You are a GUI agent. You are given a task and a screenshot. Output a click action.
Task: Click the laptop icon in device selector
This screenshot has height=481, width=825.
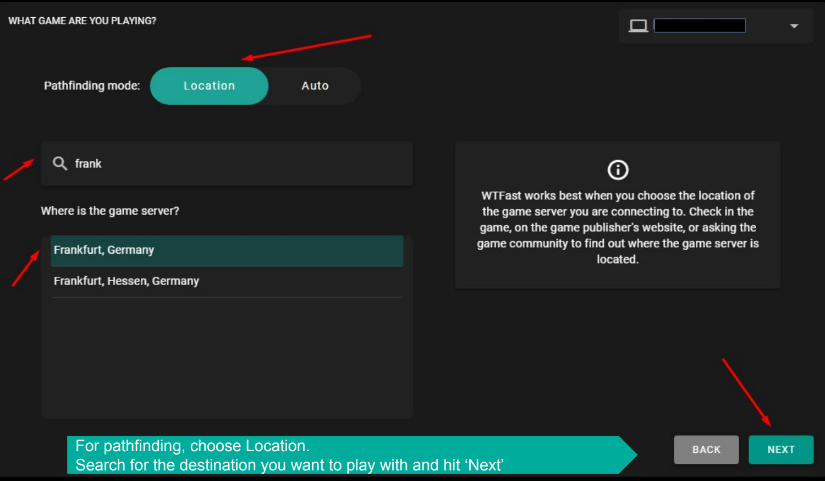pos(638,26)
